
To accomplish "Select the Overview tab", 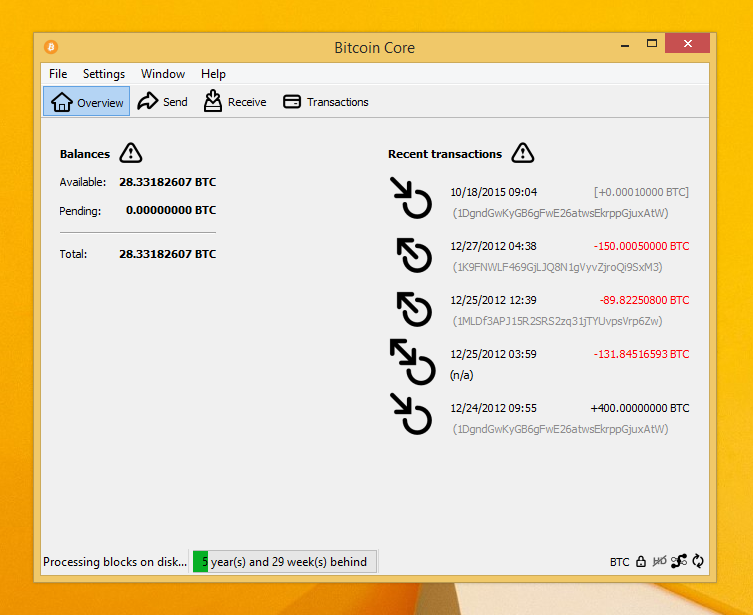I will [86, 101].
